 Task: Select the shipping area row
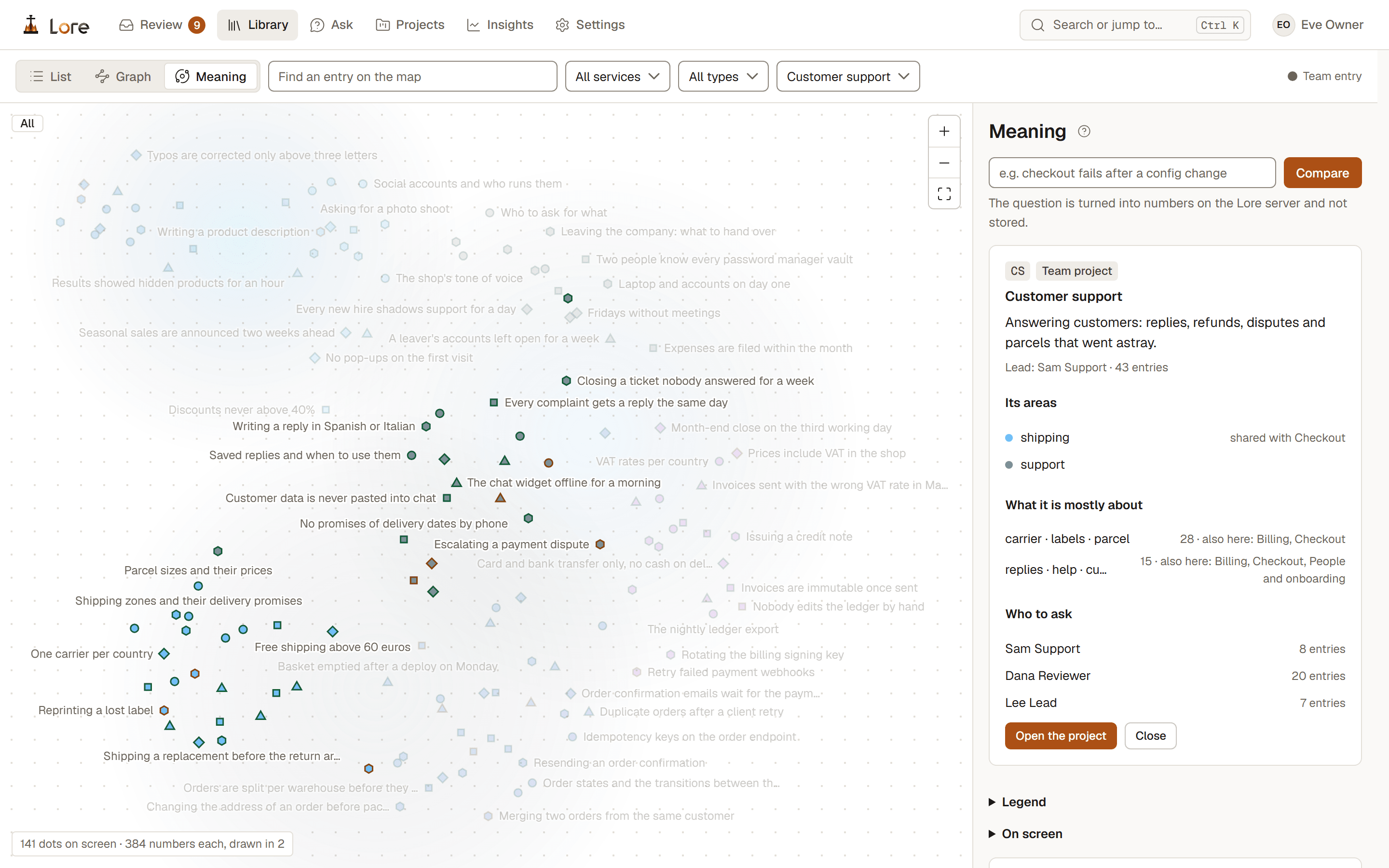1175,437
